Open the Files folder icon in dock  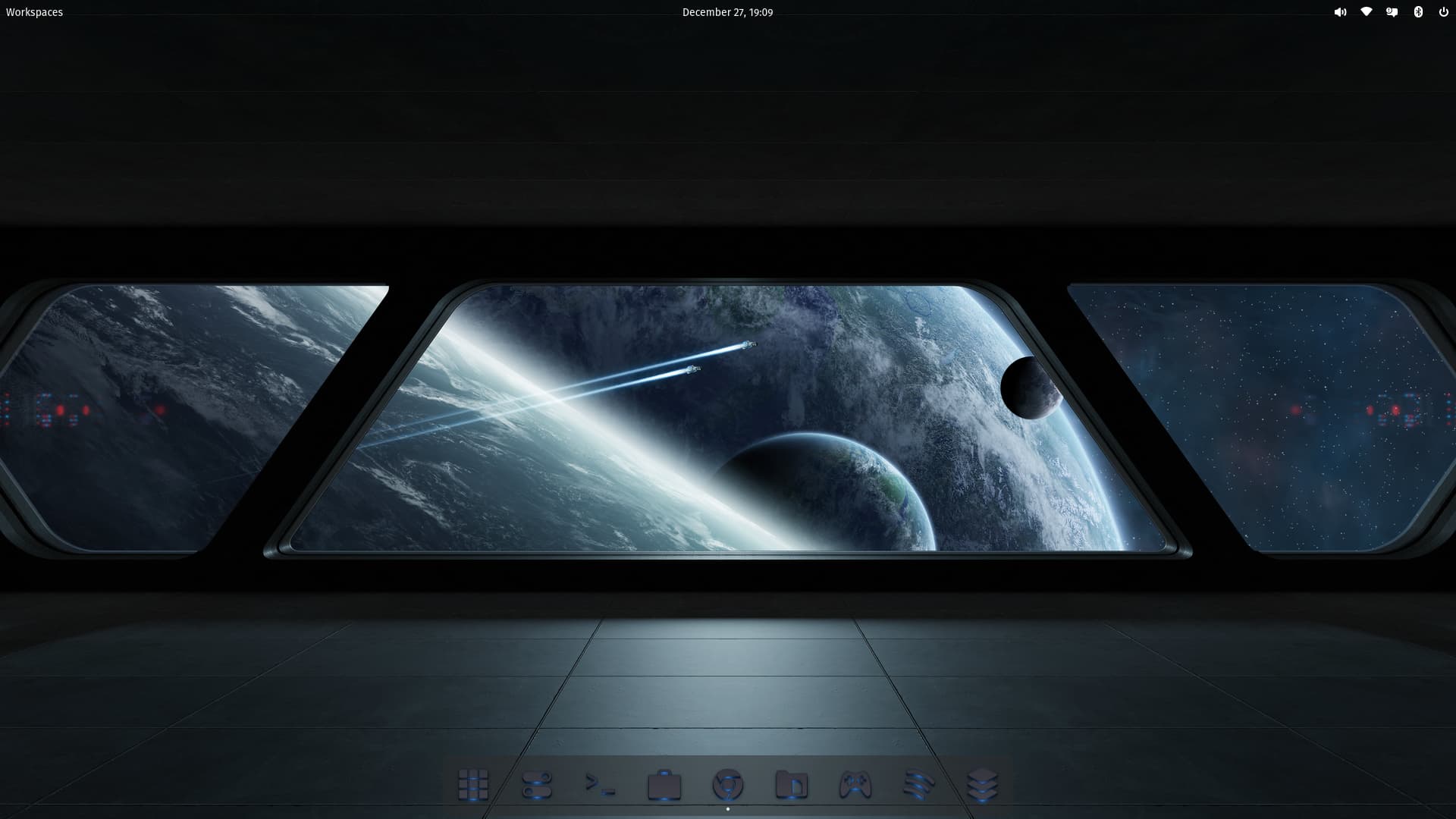(792, 785)
